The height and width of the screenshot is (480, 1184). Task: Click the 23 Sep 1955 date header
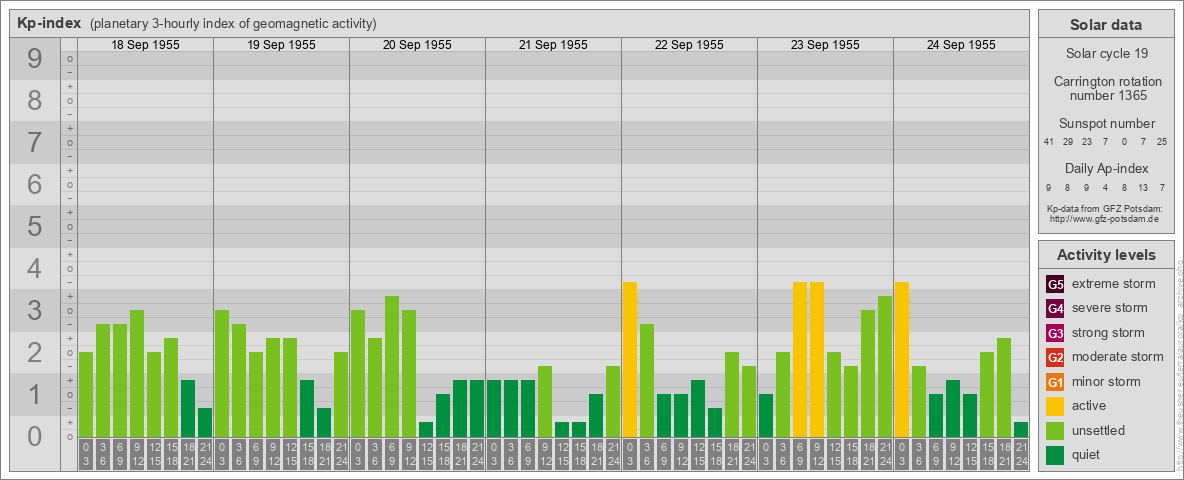click(x=825, y=45)
